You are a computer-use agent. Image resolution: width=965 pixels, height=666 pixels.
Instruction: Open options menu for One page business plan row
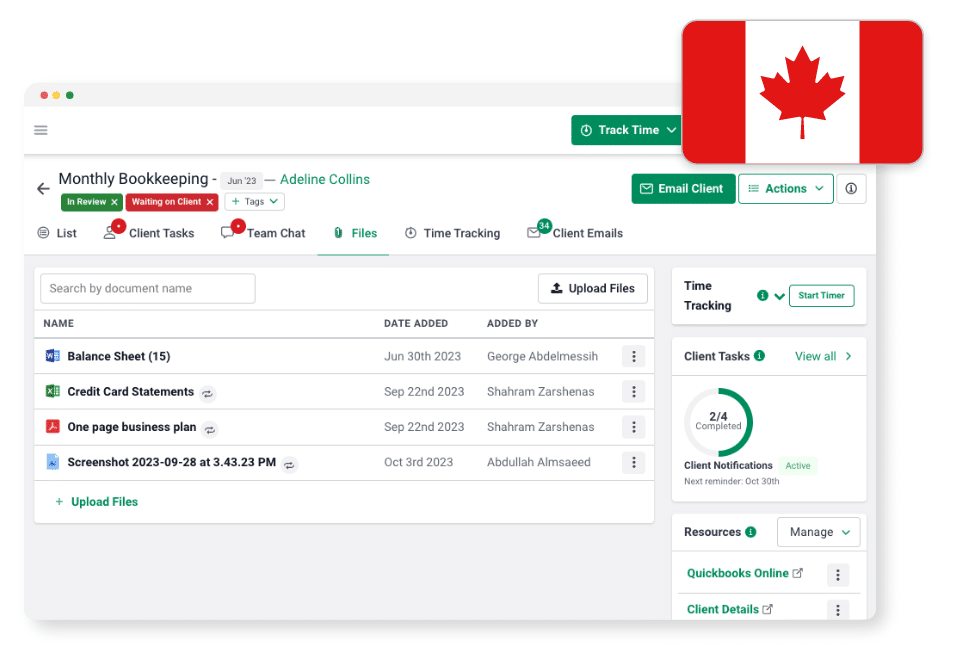pyautogui.click(x=634, y=427)
